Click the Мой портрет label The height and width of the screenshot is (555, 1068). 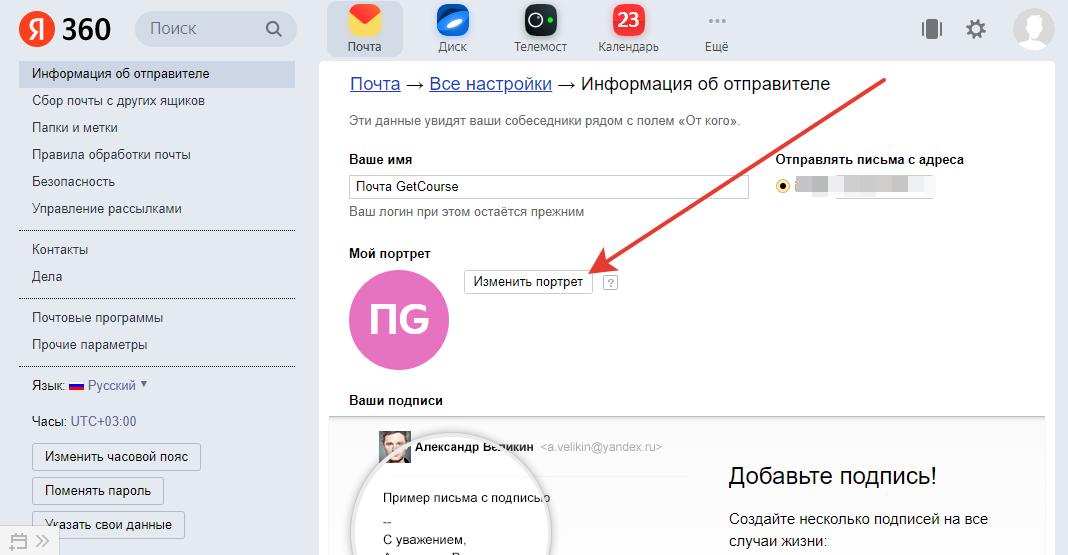390,253
